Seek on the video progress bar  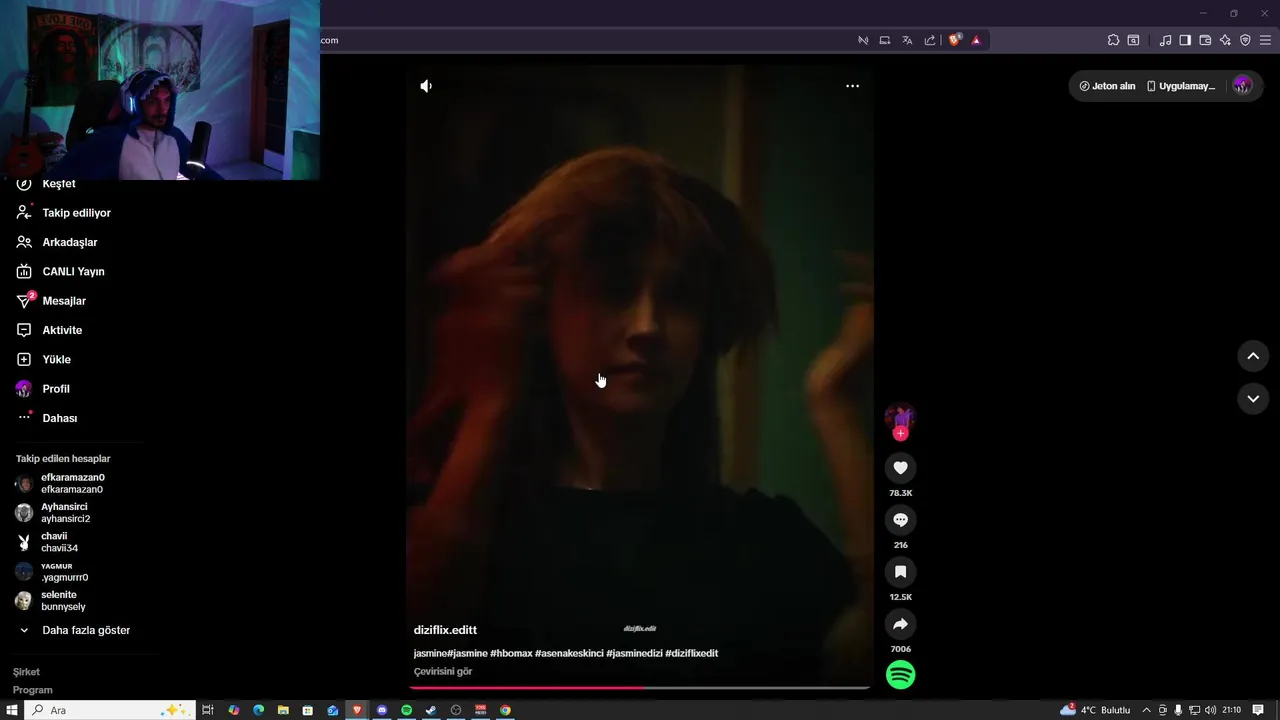(639, 687)
